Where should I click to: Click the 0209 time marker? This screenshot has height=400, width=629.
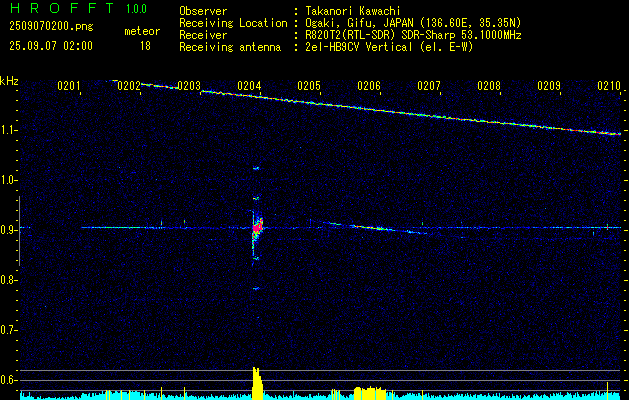[548, 85]
